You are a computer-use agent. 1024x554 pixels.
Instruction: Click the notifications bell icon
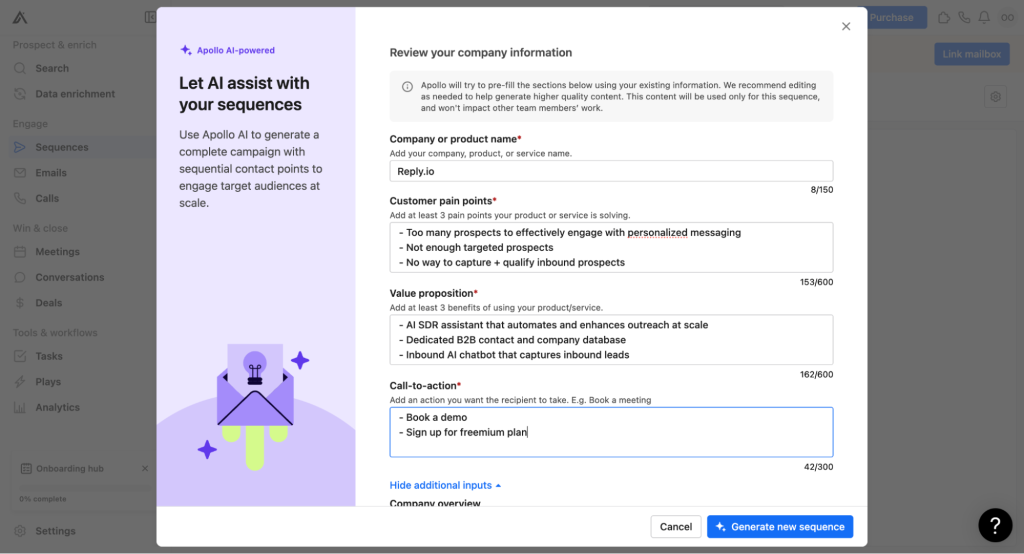pos(984,18)
